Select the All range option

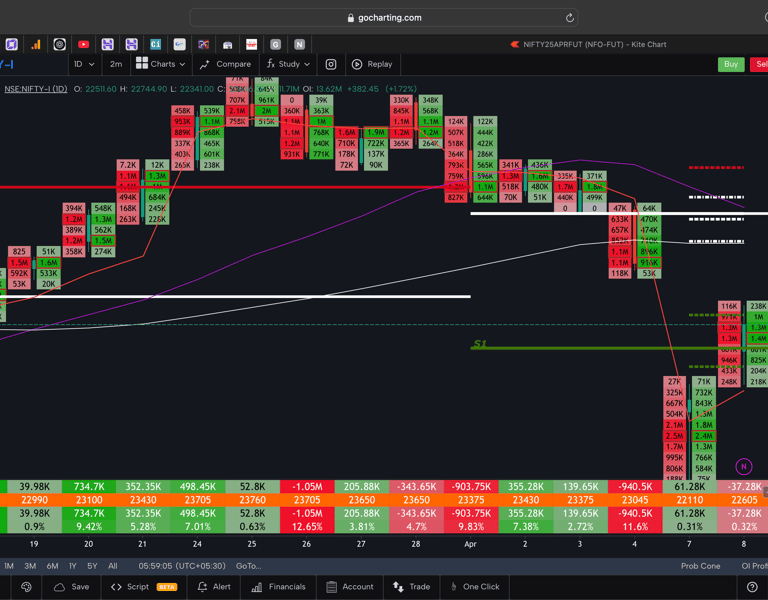tap(113, 566)
